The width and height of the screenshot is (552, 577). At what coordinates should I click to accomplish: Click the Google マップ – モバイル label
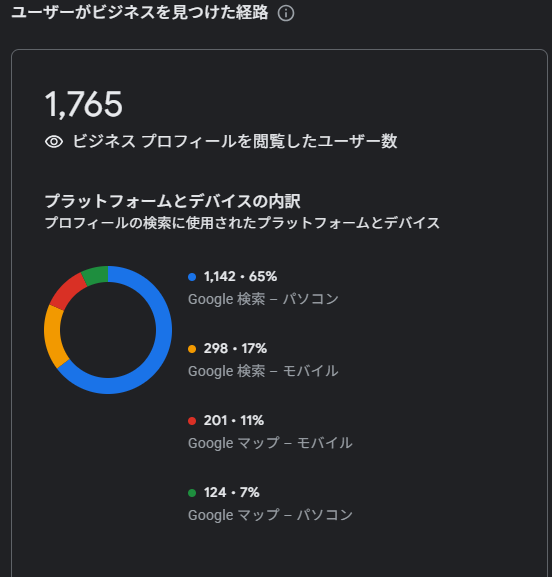tap(270, 443)
